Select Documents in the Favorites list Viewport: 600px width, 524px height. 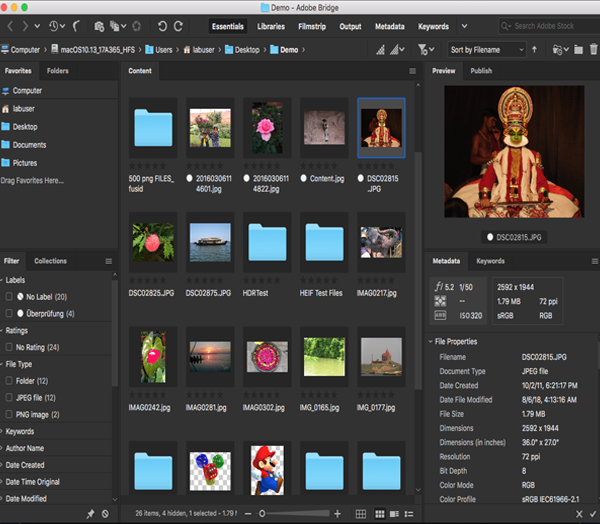(28, 145)
